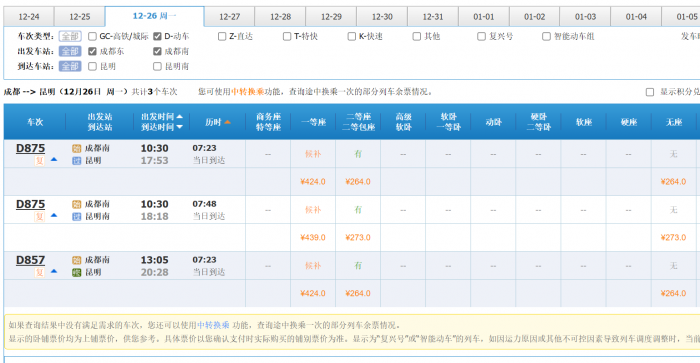Switch to the 12-27 date tab
This screenshot has width=700, height=363.
point(229,17)
